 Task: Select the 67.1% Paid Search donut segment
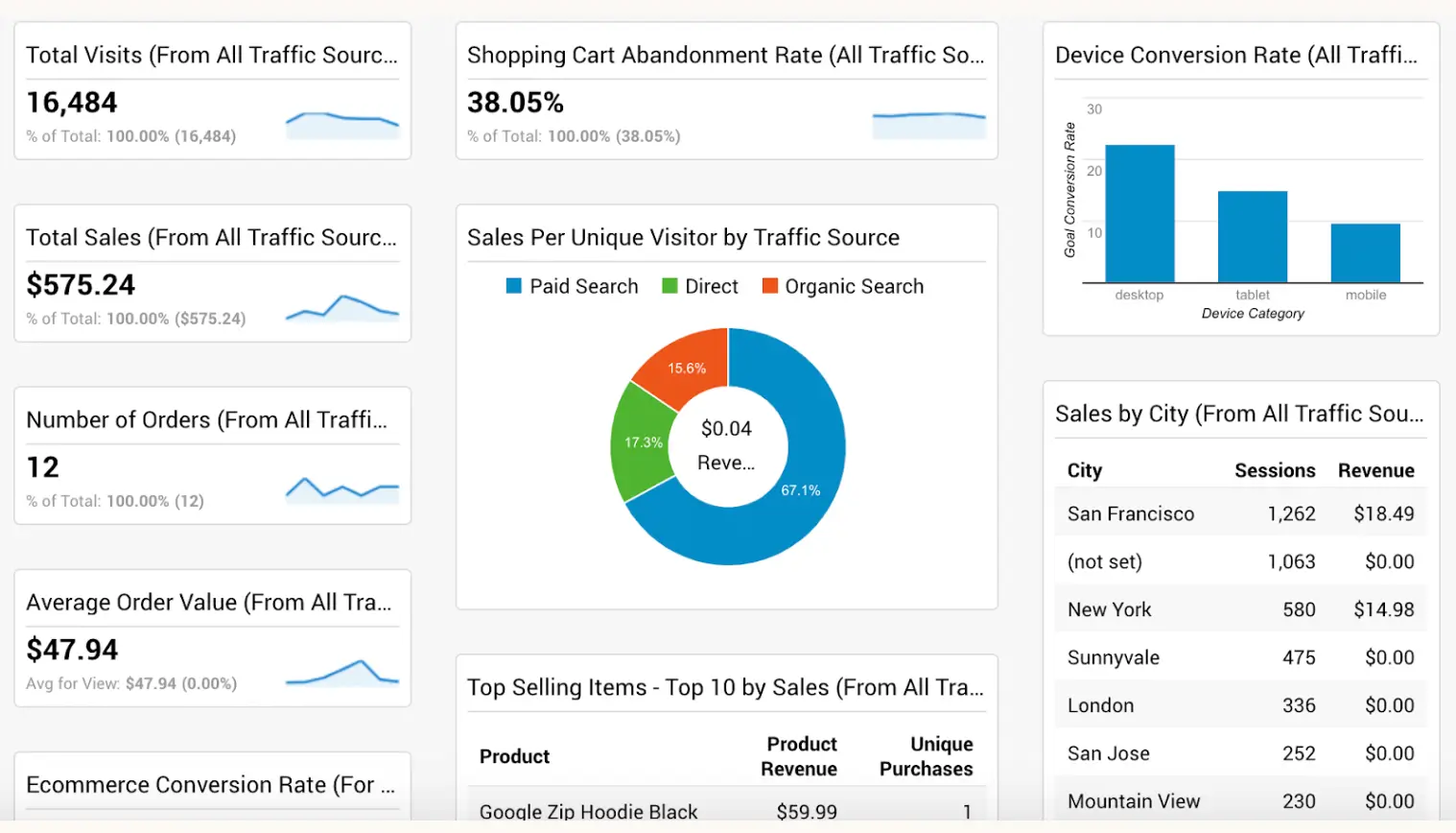click(x=802, y=490)
